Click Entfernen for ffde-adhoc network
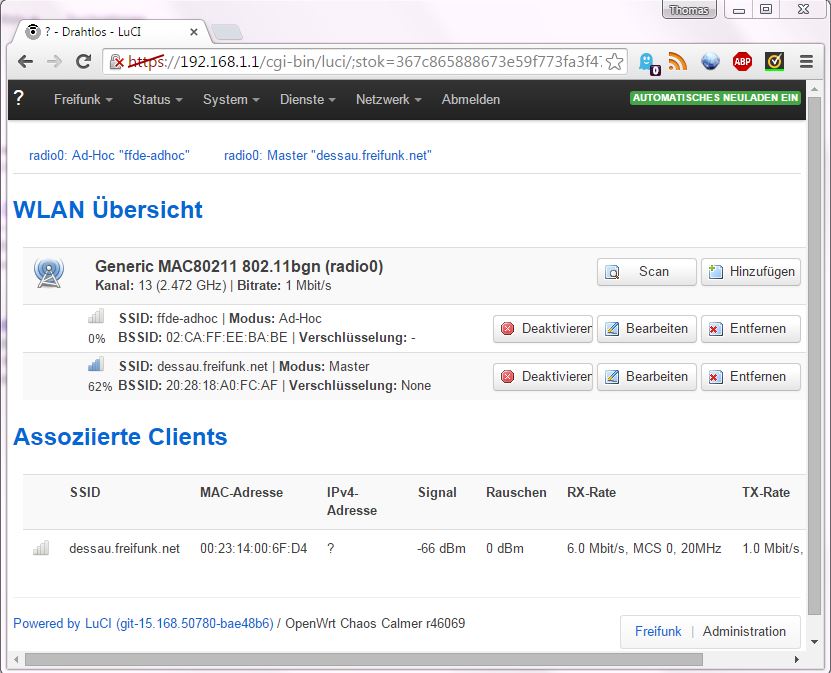Viewport: 831px width, 673px height. pos(750,329)
